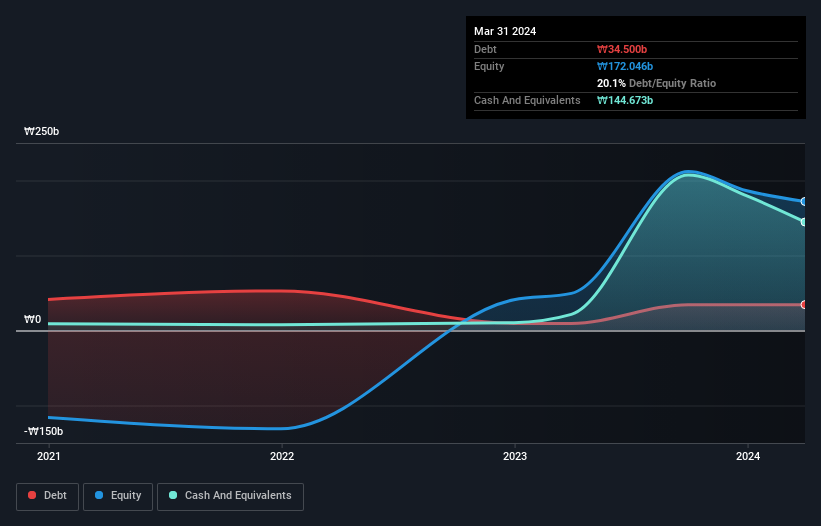The image size is (821, 526).
Task: Toggle the Debt series legend button
Action: pyautogui.click(x=47, y=496)
